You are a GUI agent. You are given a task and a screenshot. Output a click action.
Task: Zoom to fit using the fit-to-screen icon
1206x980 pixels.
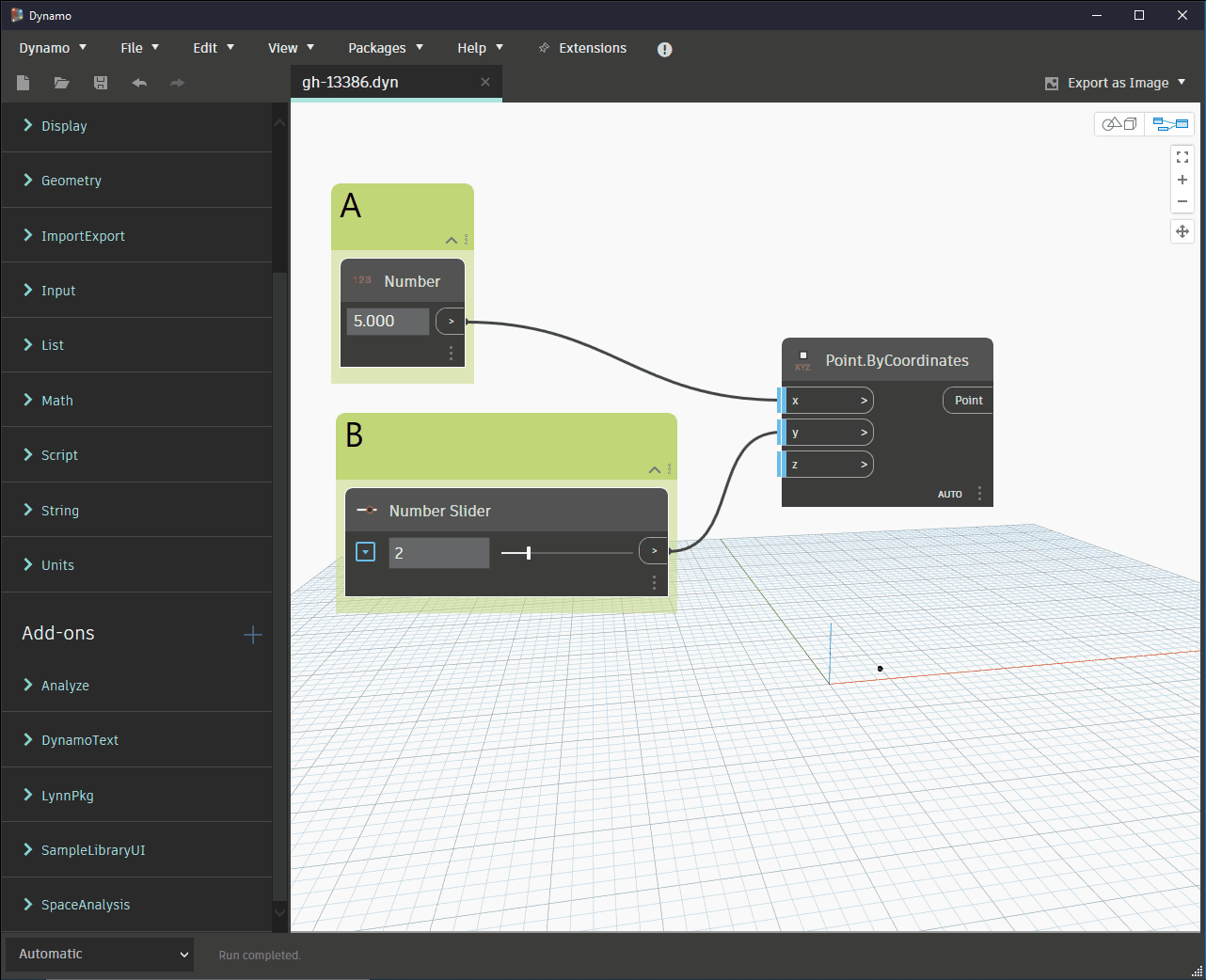tap(1182, 156)
